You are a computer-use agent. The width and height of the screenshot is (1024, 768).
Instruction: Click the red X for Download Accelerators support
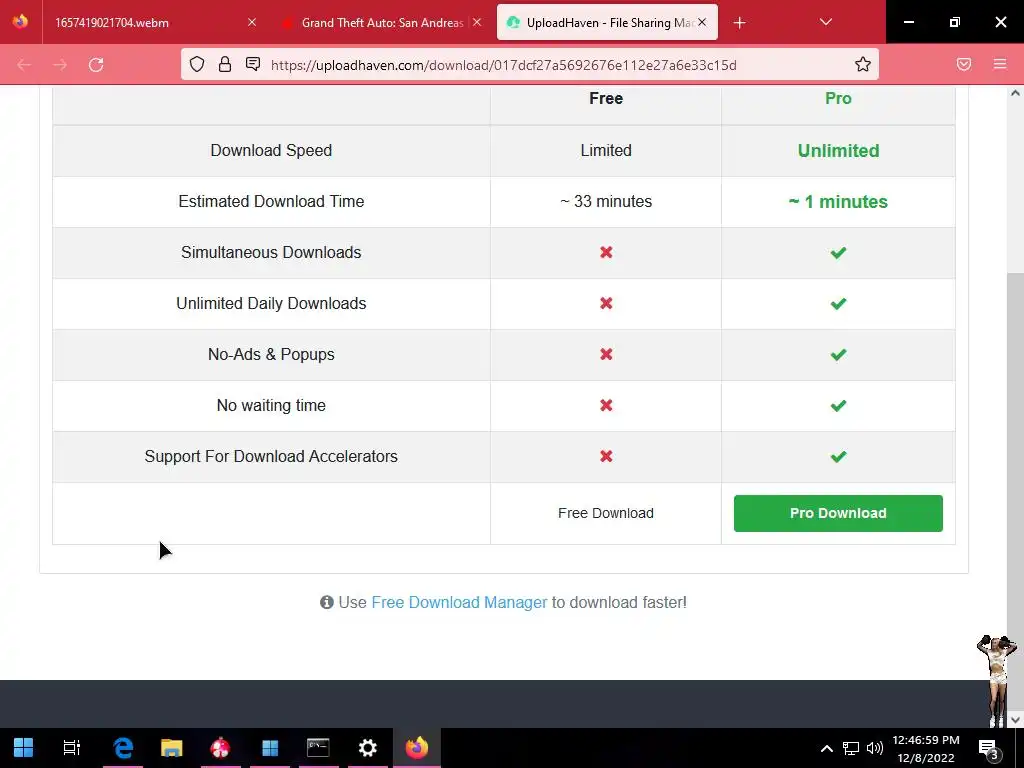(606, 456)
